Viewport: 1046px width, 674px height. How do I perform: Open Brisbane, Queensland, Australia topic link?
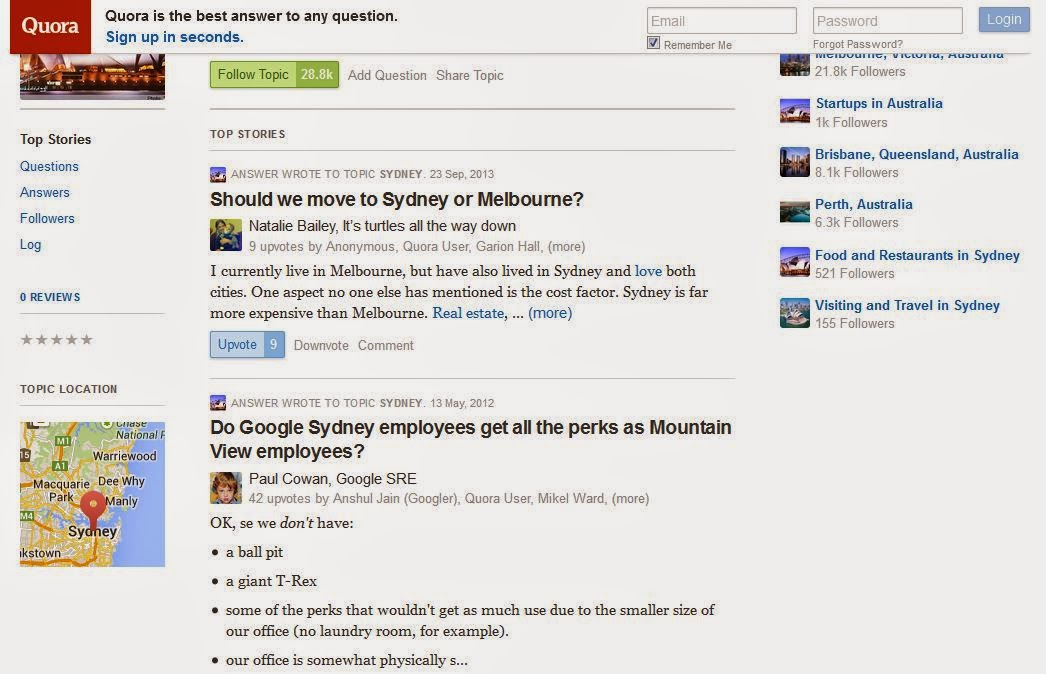tap(917, 154)
